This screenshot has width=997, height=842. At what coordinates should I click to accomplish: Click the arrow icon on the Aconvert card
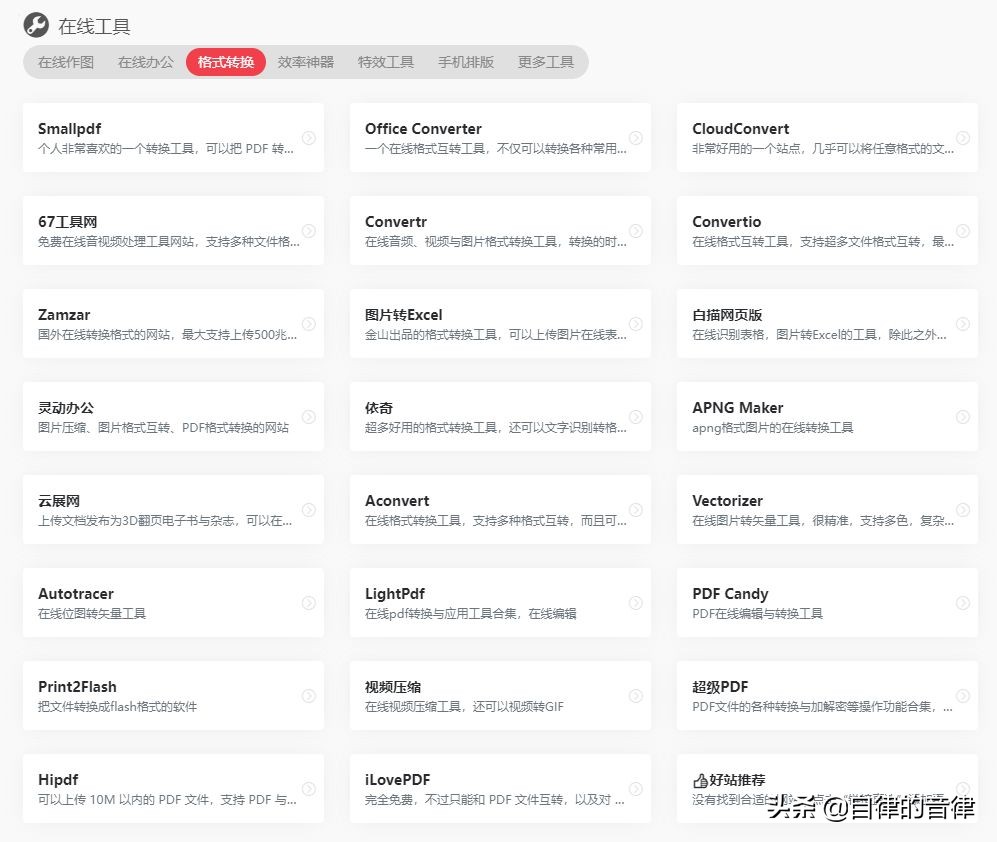point(636,509)
